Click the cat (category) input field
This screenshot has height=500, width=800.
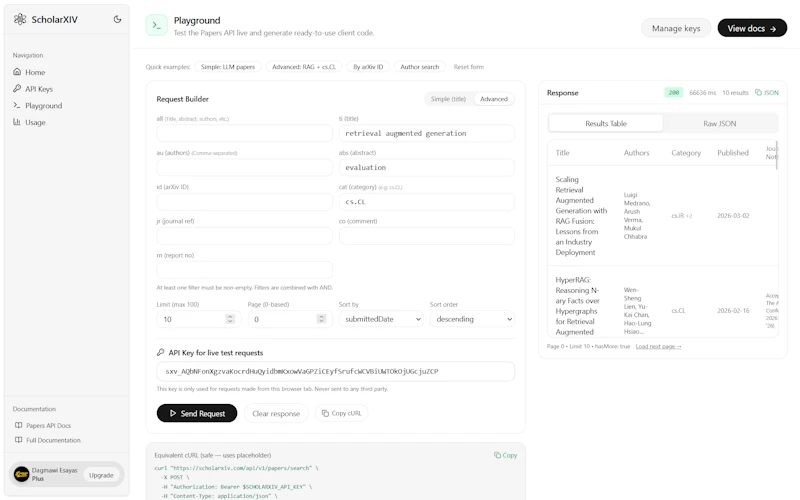click(x=427, y=202)
